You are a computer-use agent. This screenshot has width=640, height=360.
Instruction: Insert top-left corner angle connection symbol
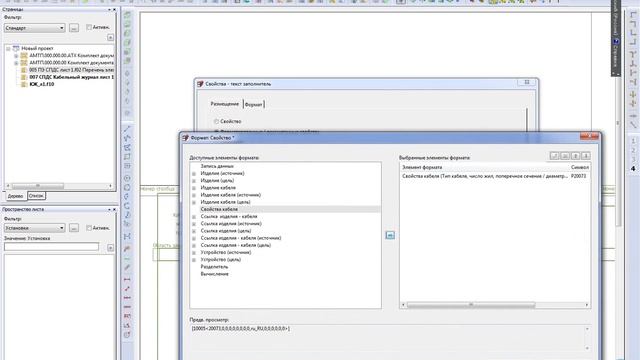click(x=633, y=15)
